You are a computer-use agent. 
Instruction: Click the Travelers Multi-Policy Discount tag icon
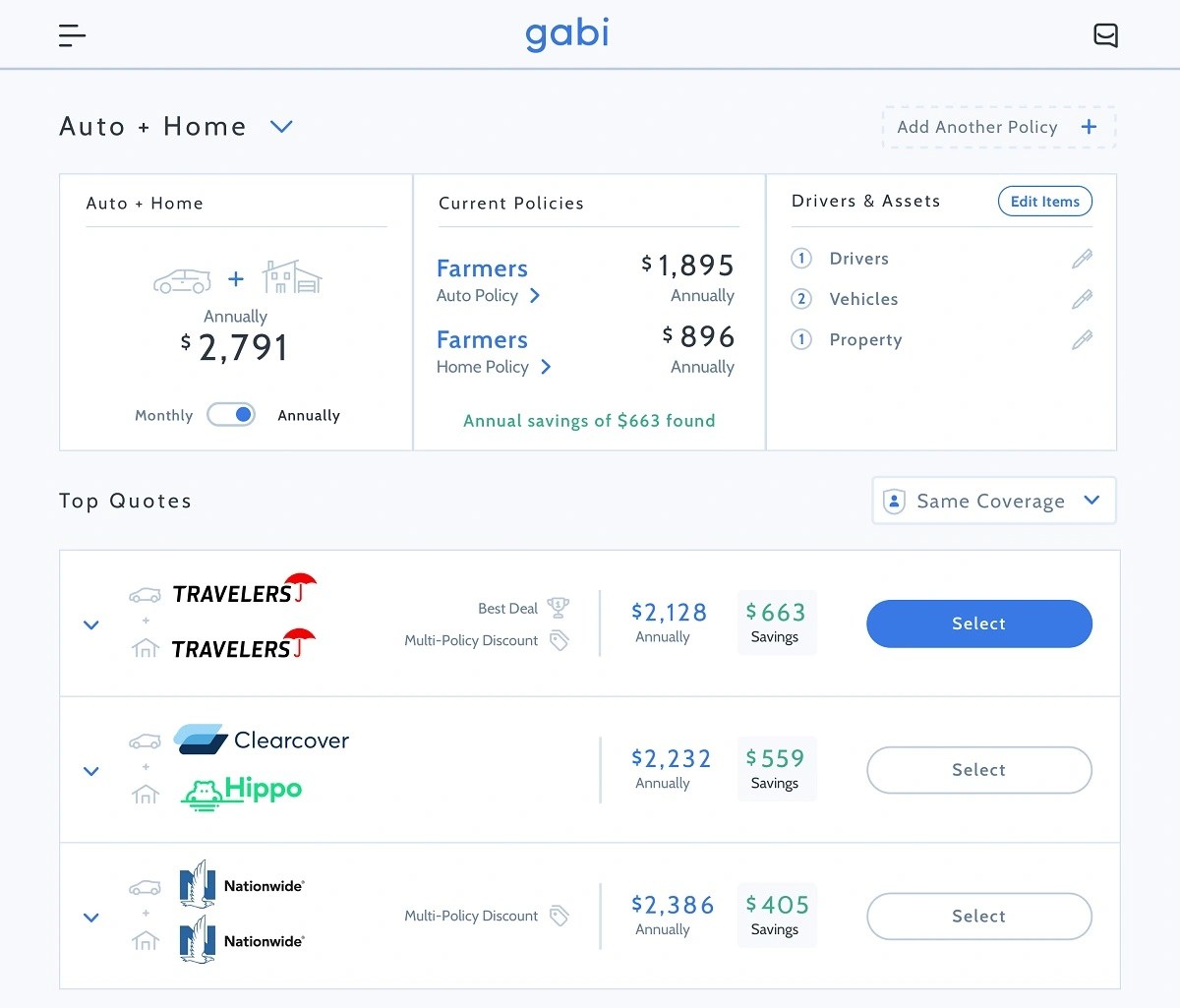coord(559,641)
